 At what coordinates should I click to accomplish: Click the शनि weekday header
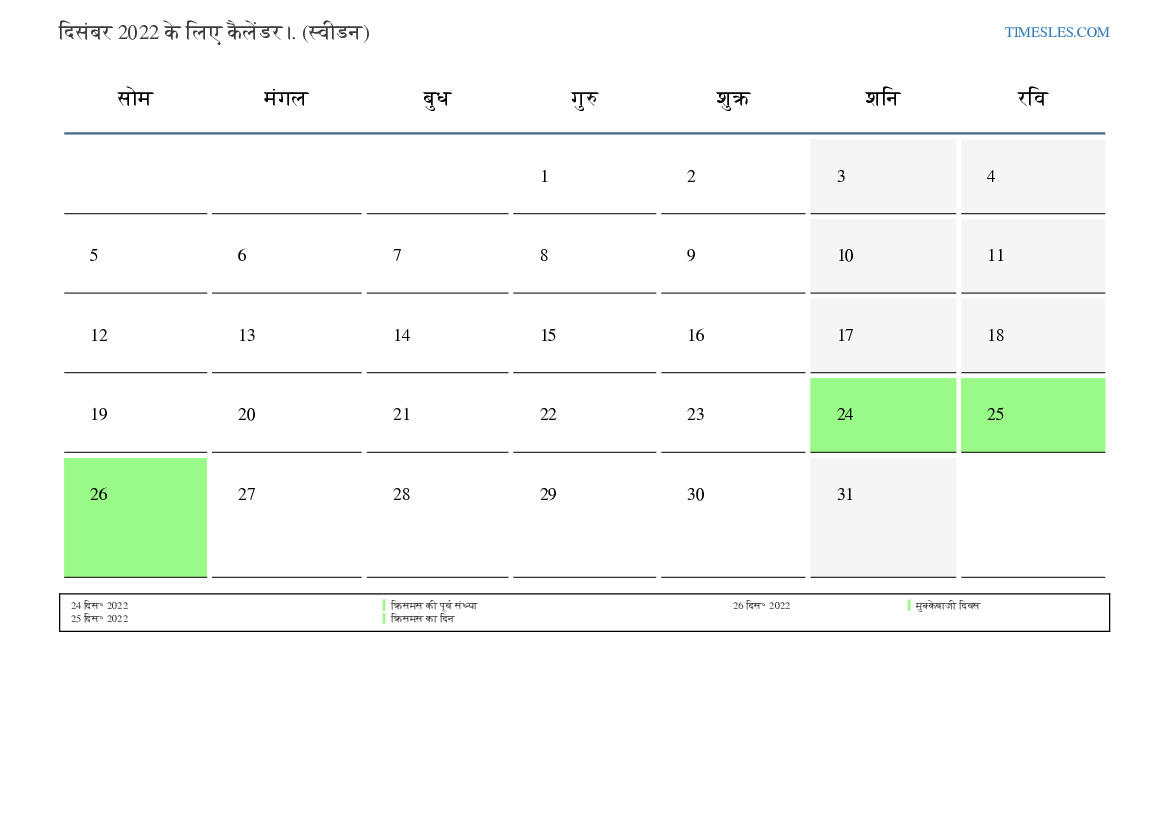pos(882,98)
